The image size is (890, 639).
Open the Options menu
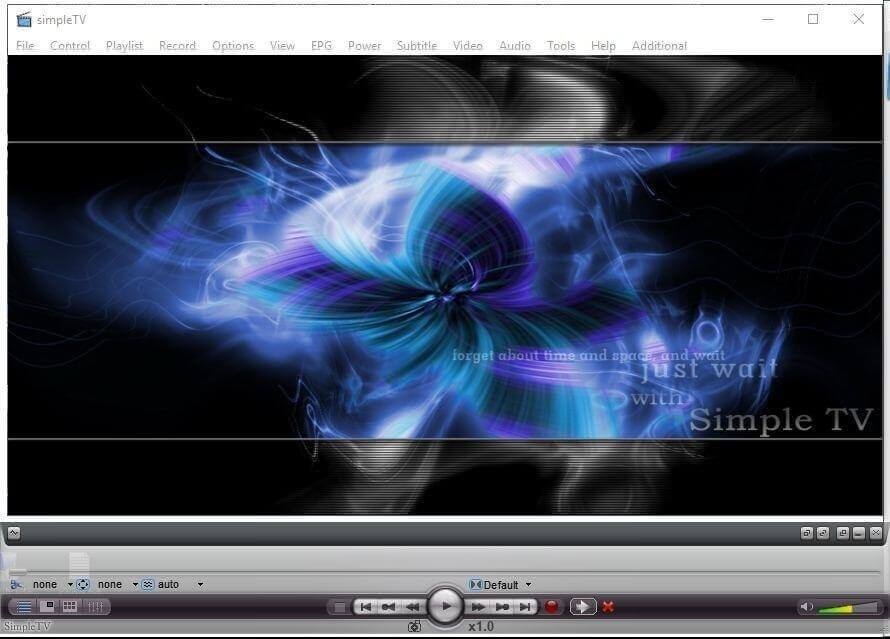coord(233,45)
